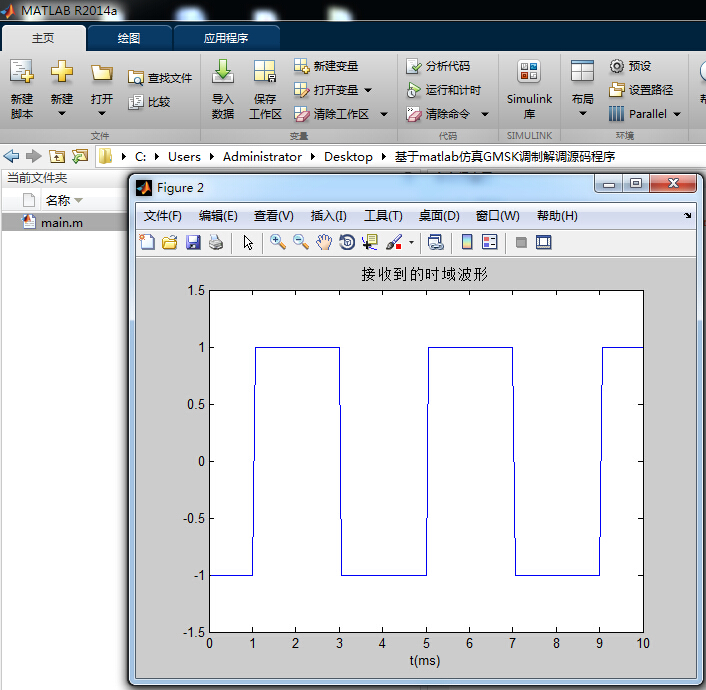This screenshot has width=706, height=690.
Task: Open View (查看) menu in Figure 2
Action: [x=273, y=216]
